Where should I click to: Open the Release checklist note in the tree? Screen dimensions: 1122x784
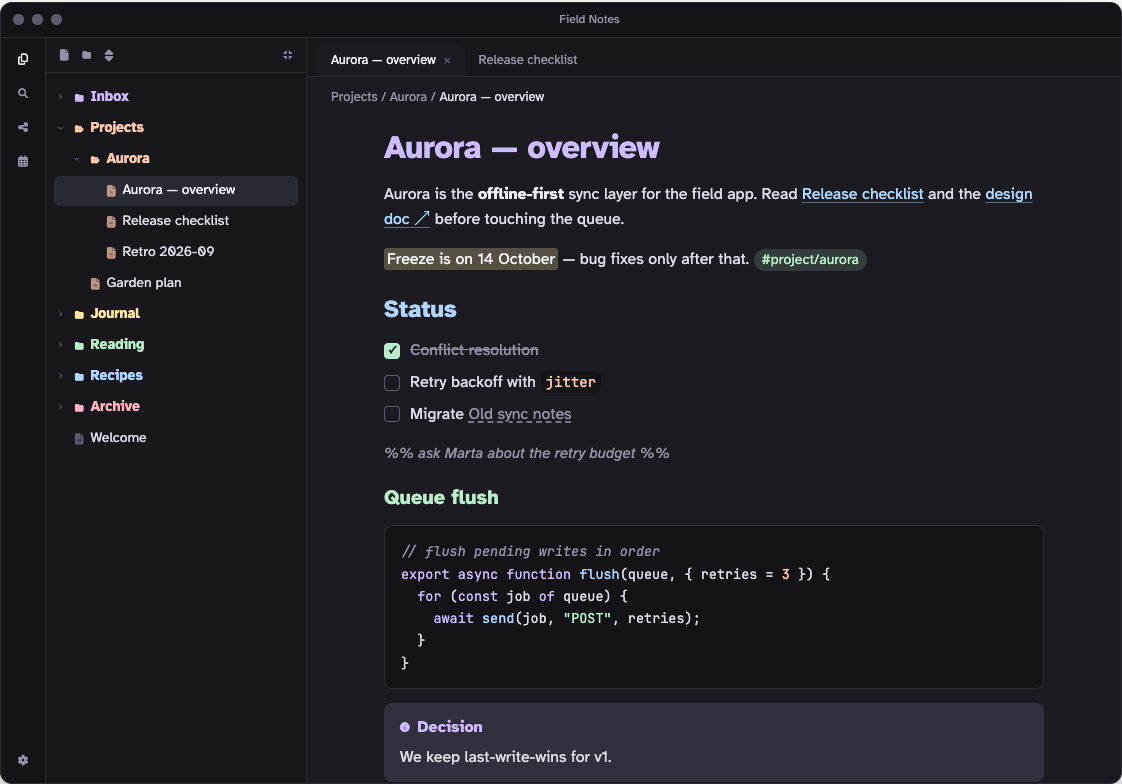(x=176, y=221)
